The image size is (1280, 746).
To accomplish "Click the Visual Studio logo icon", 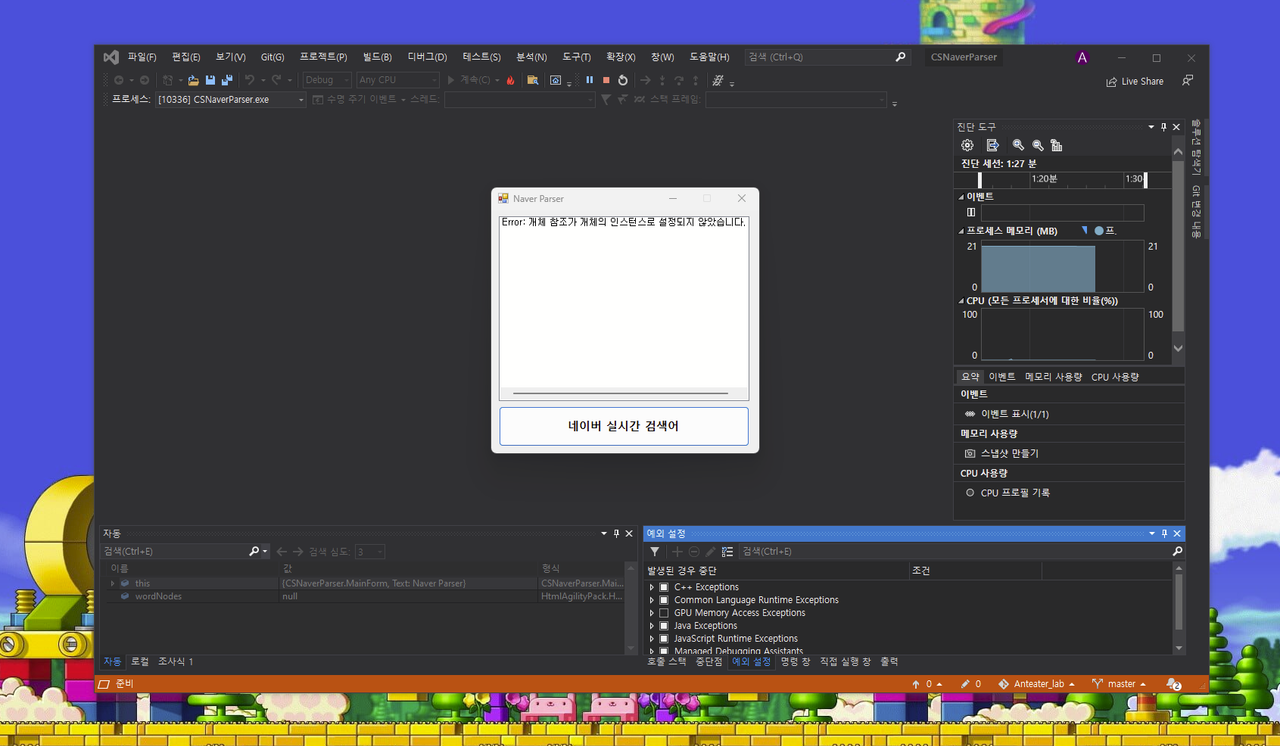I will tap(111, 58).
